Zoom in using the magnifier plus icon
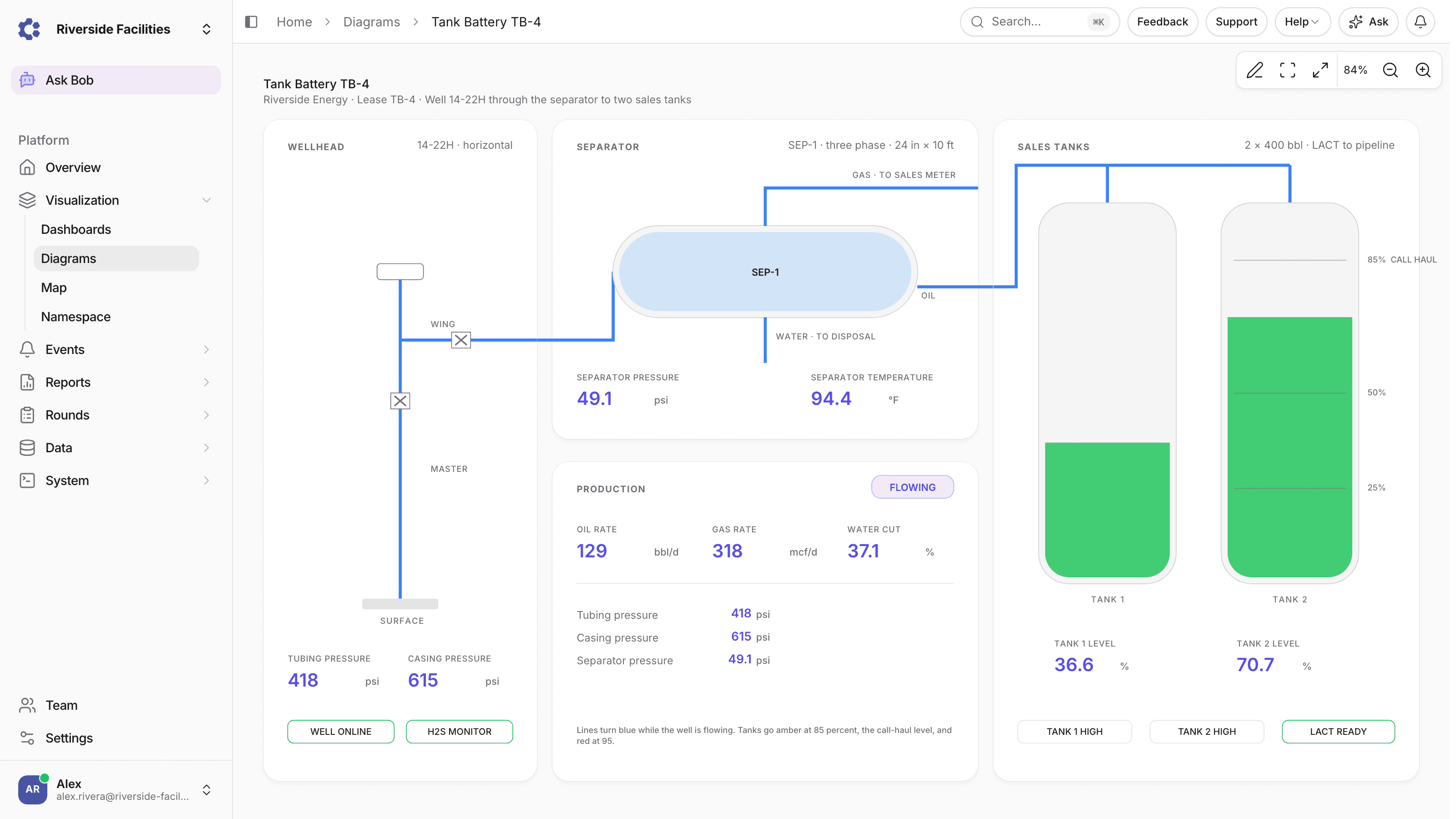Image resolution: width=1456 pixels, height=819 pixels. click(x=1423, y=70)
